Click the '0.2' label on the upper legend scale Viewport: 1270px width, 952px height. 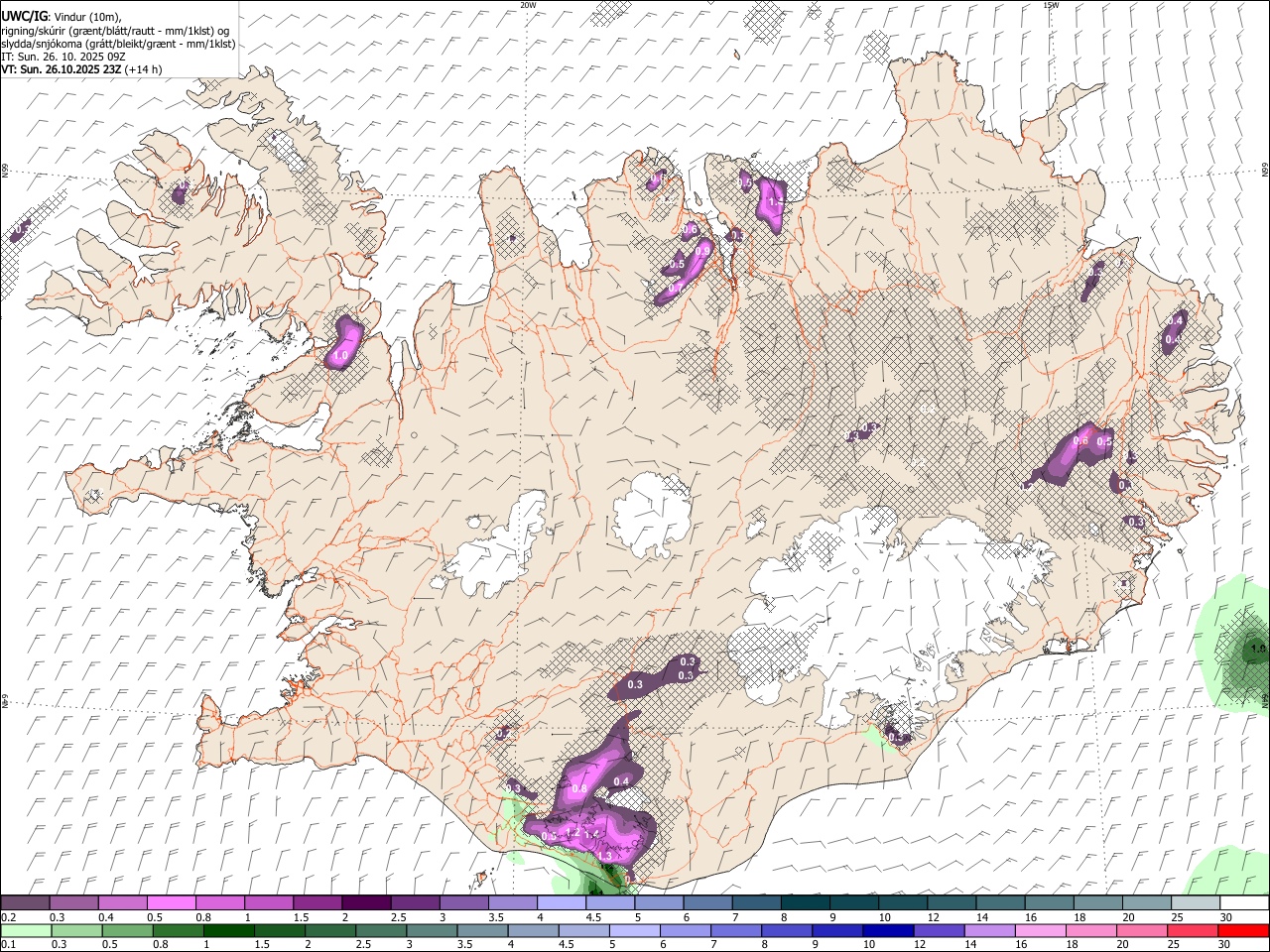pos(8,917)
